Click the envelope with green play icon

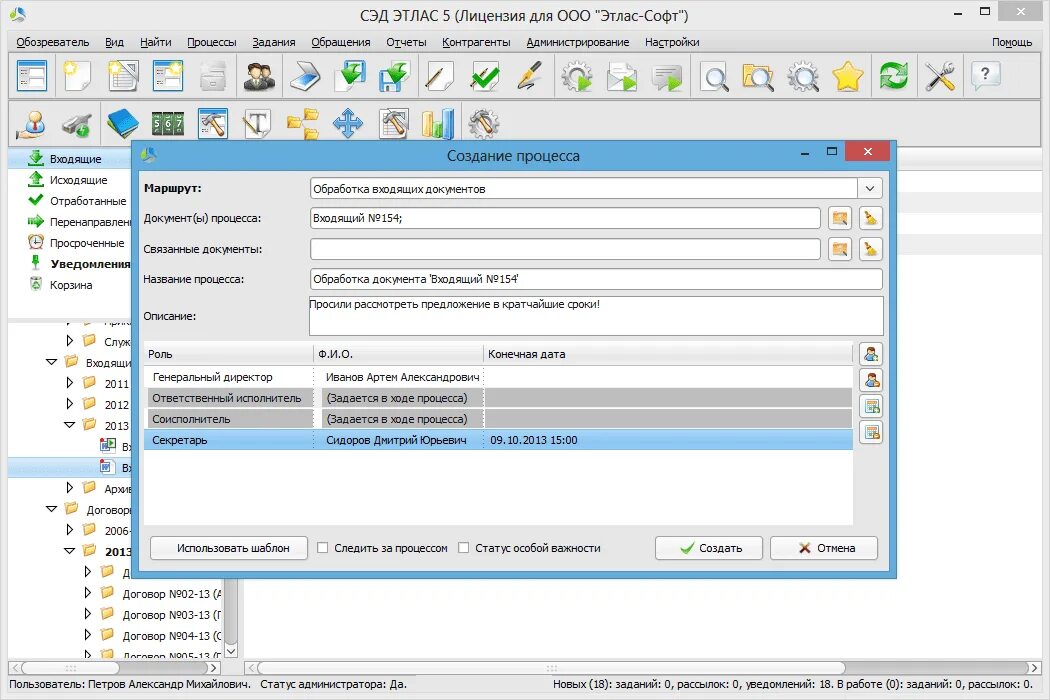click(621, 76)
